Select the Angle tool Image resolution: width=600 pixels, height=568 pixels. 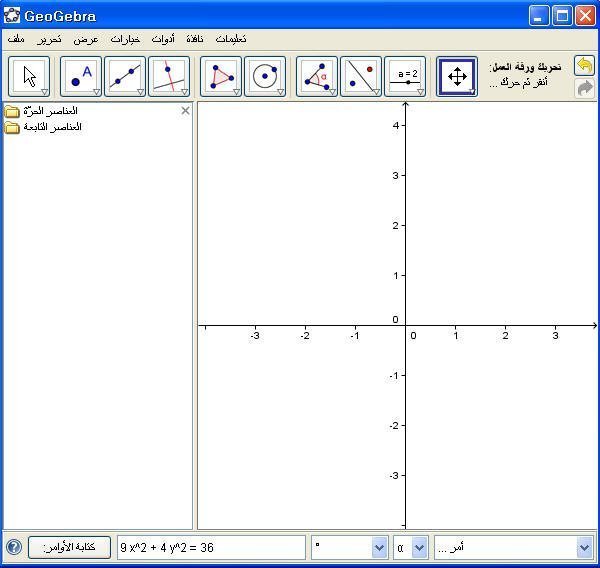tap(317, 77)
